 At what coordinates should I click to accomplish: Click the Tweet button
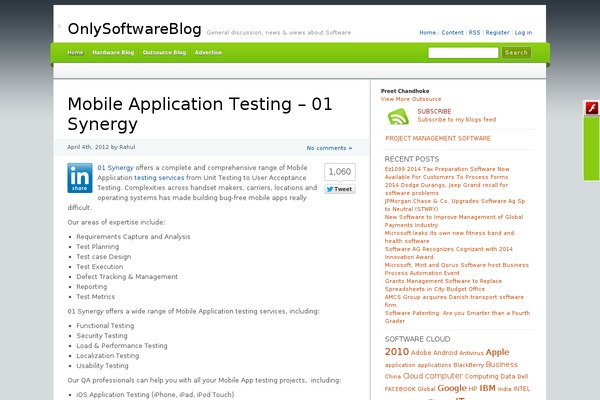click(x=340, y=189)
